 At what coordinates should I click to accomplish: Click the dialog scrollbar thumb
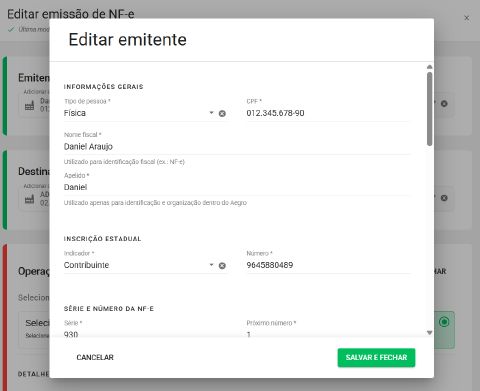pos(429,109)
